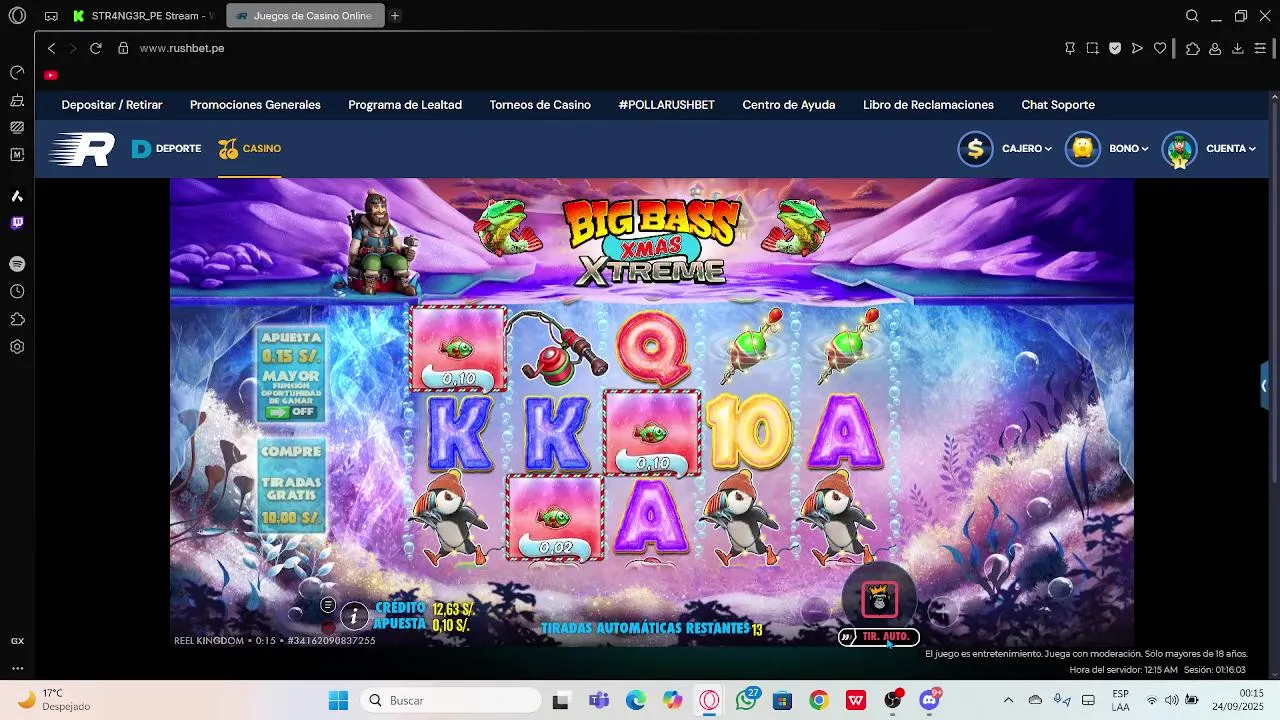
Task: Switch to STR4NG3R_PE Stream tab
Action: pyautogui.click(x=145, y=16)
